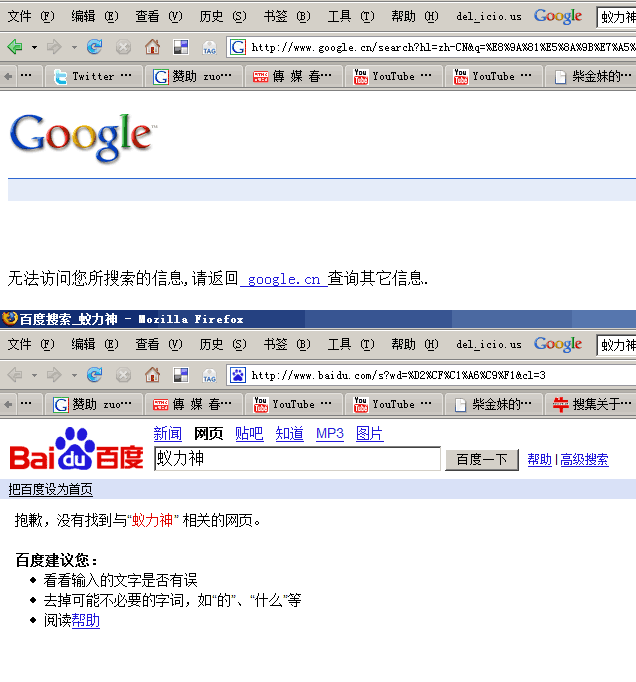
Task: Switch to 赞助 zuo tab in top window
Action: click(x=193, y=77)
